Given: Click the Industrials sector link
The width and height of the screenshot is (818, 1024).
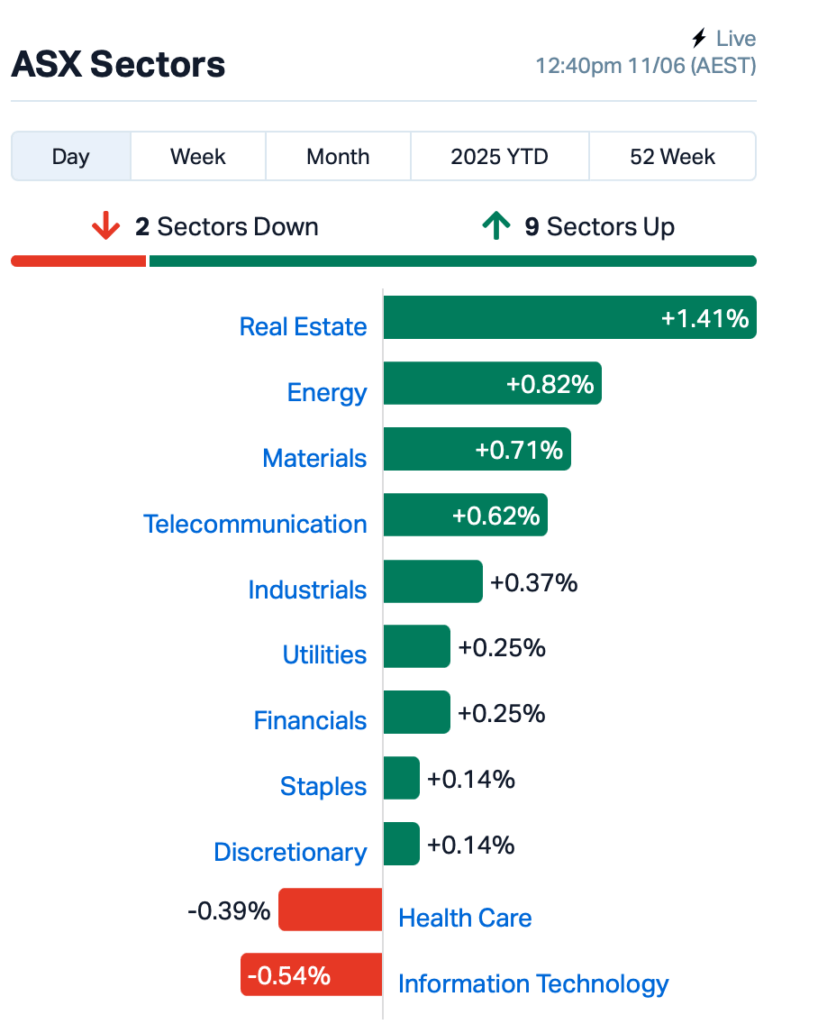Looking at the screenshot, I should (x=307, y=590).
